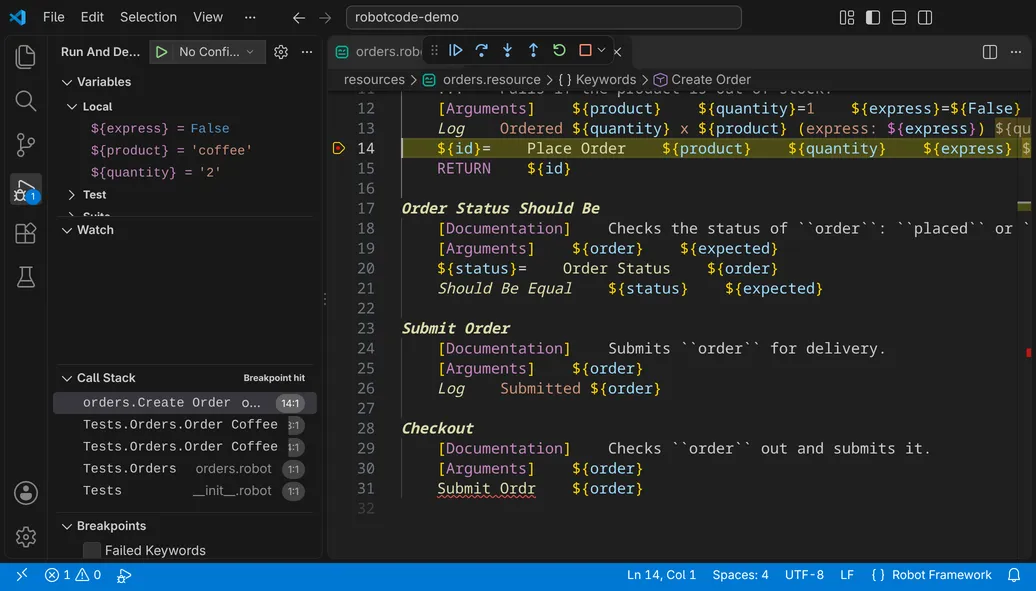This screenshot has height=591, width=1036.
Task: Click the Start Debugging green play icon
Action: pyautogui.click(x=161, y=52)
